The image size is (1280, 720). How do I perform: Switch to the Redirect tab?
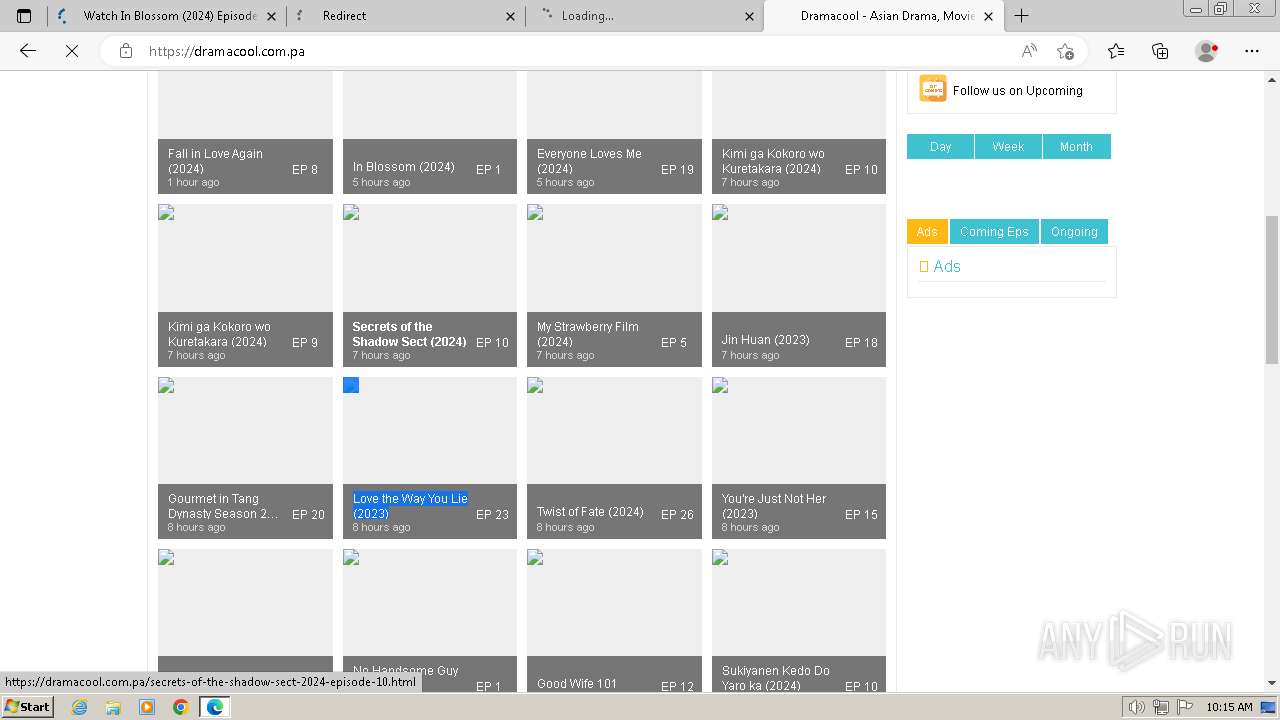[406, 16]
